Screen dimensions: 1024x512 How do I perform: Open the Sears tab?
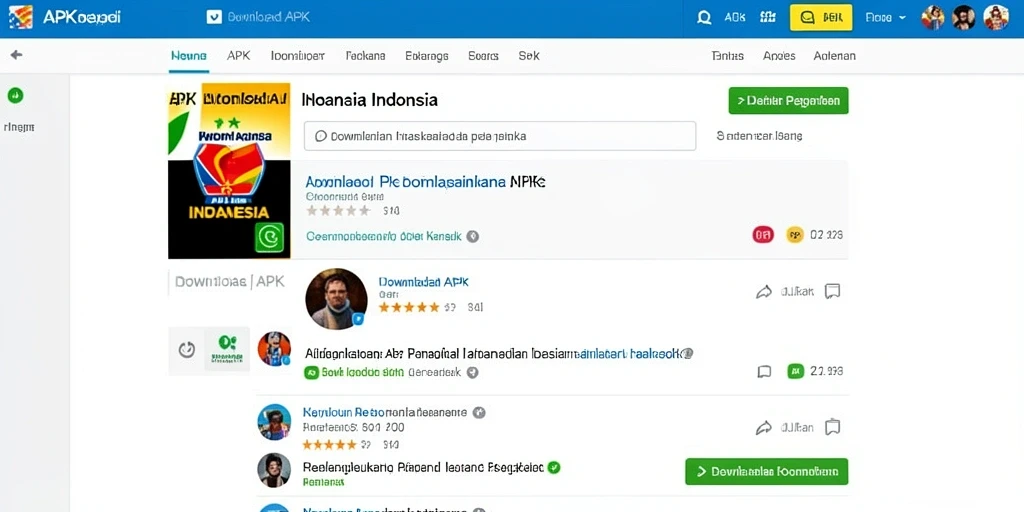point(483,56)
